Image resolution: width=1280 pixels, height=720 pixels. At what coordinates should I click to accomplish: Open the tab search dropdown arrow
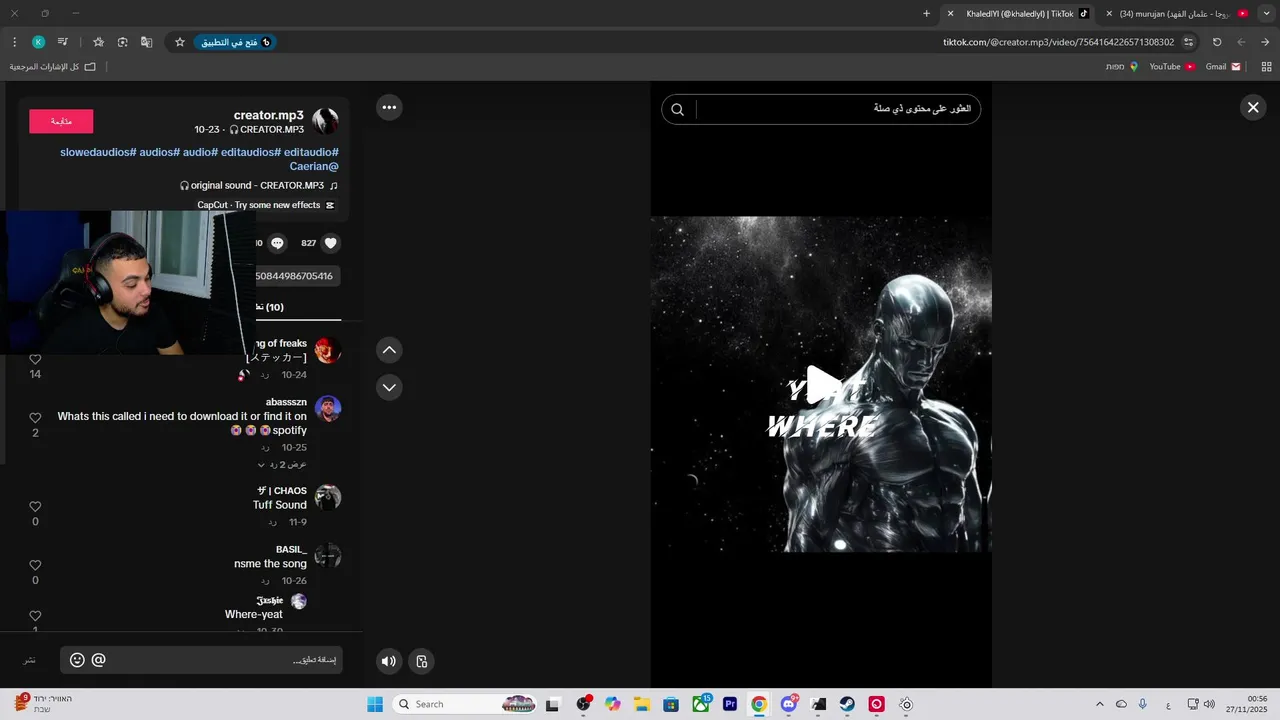point(1265,13)
